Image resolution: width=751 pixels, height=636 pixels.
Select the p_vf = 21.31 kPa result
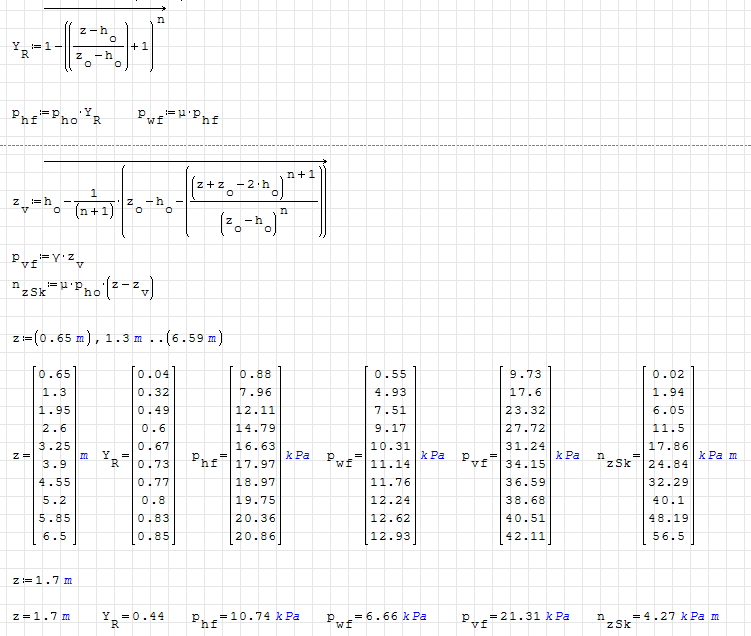click(x=517, y=616)
